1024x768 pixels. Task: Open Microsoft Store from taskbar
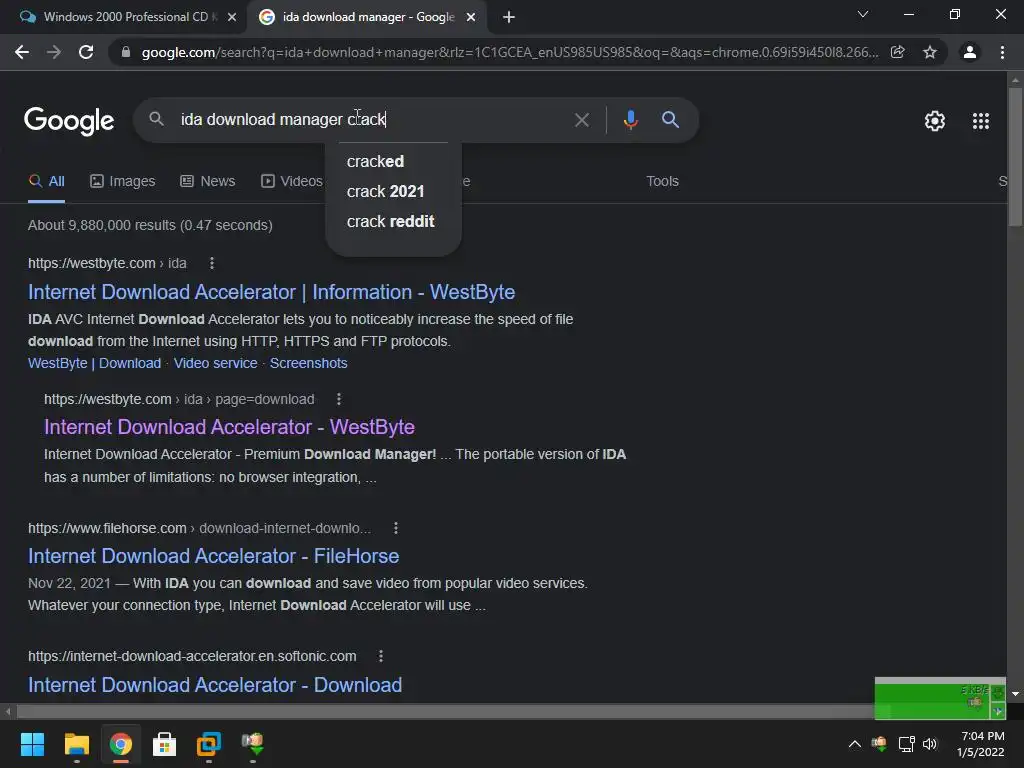[165, 744]
